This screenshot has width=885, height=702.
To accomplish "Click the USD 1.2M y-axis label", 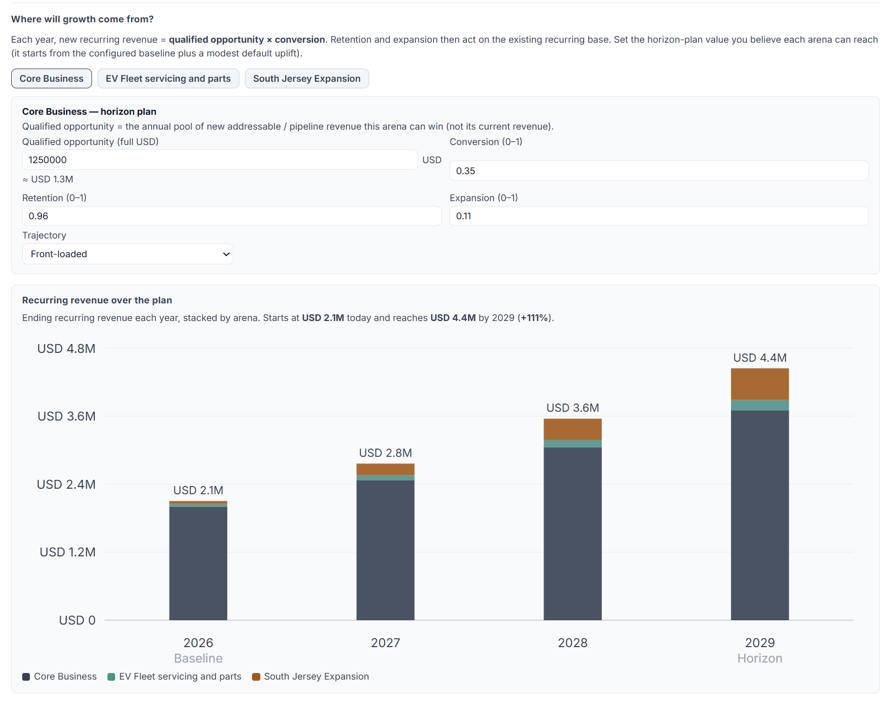I will point(67,552).
